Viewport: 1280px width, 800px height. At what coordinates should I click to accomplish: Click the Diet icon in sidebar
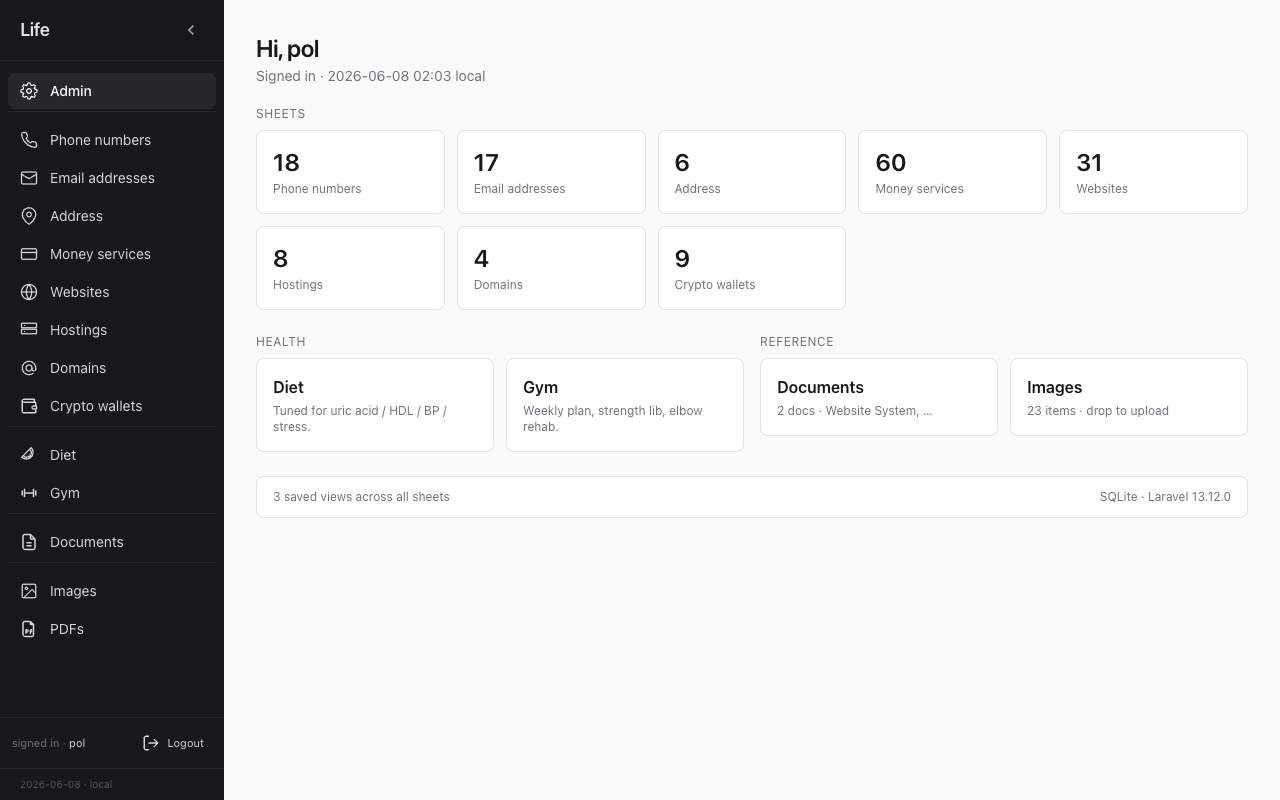[x=29, y=455]
